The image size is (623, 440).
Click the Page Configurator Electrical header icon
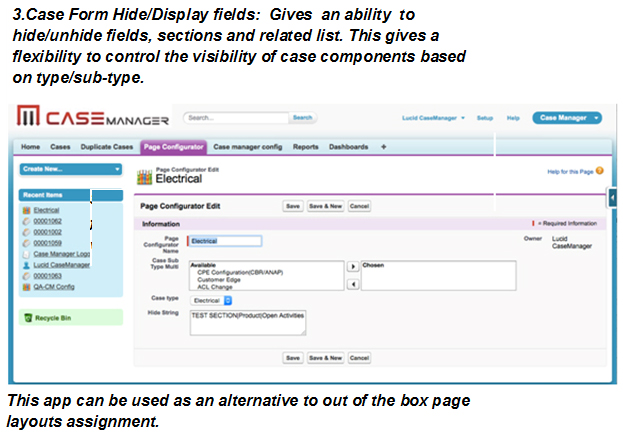point(145,177)
